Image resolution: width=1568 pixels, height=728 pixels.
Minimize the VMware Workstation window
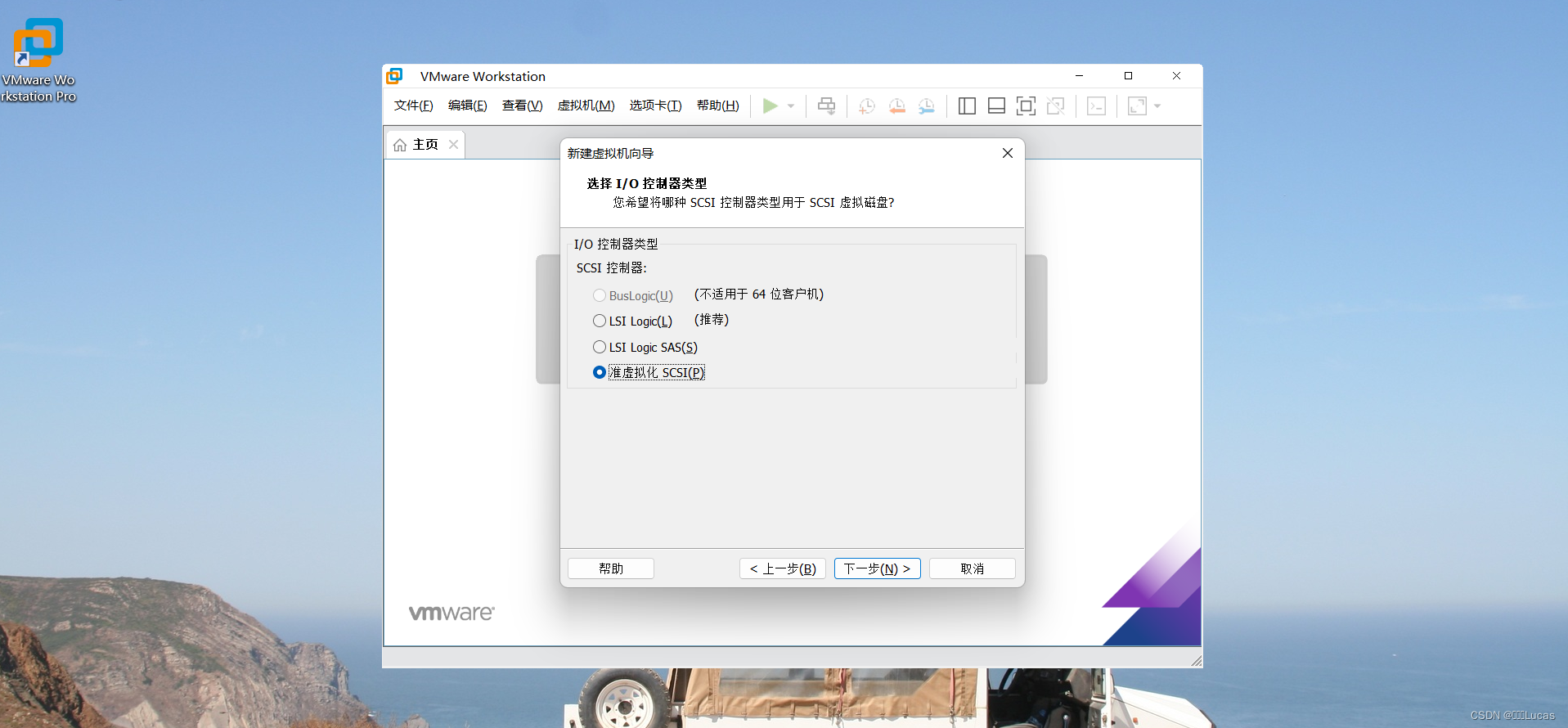1080,76
